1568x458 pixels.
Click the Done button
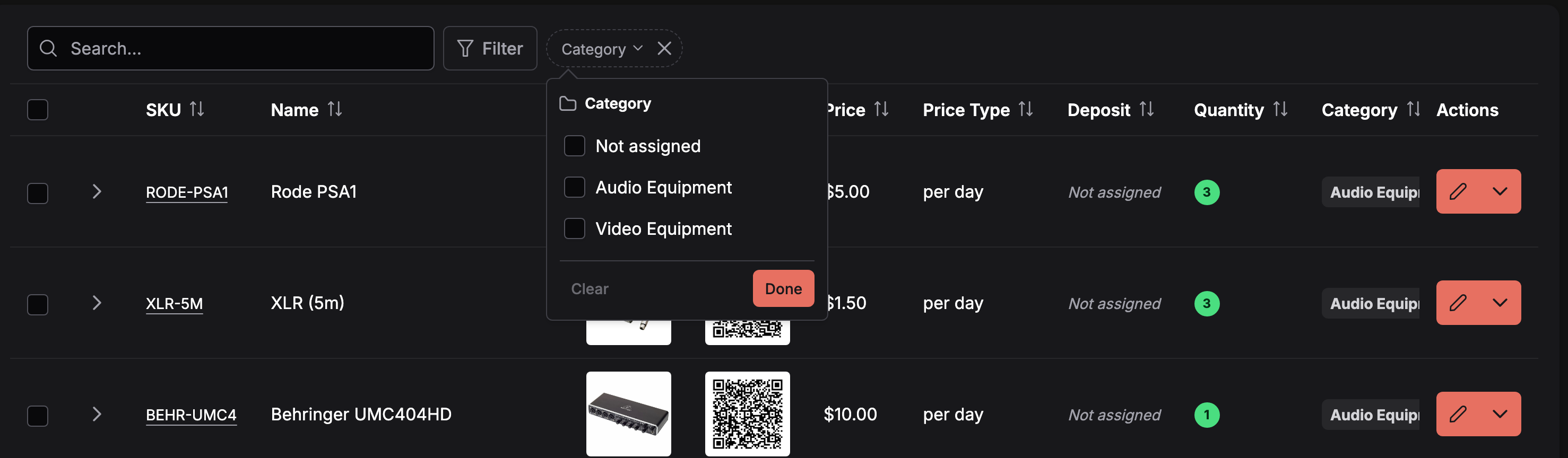(x=783, y=288)
